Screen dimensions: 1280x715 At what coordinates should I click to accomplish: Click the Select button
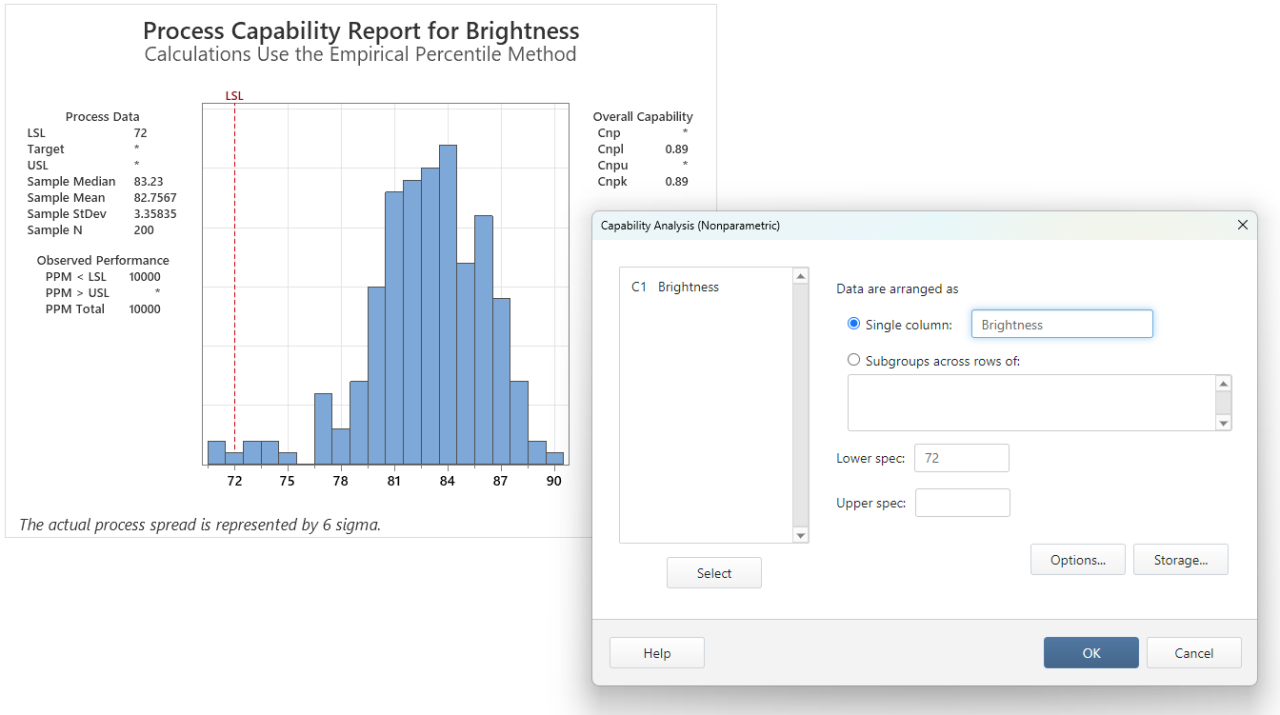713,572
